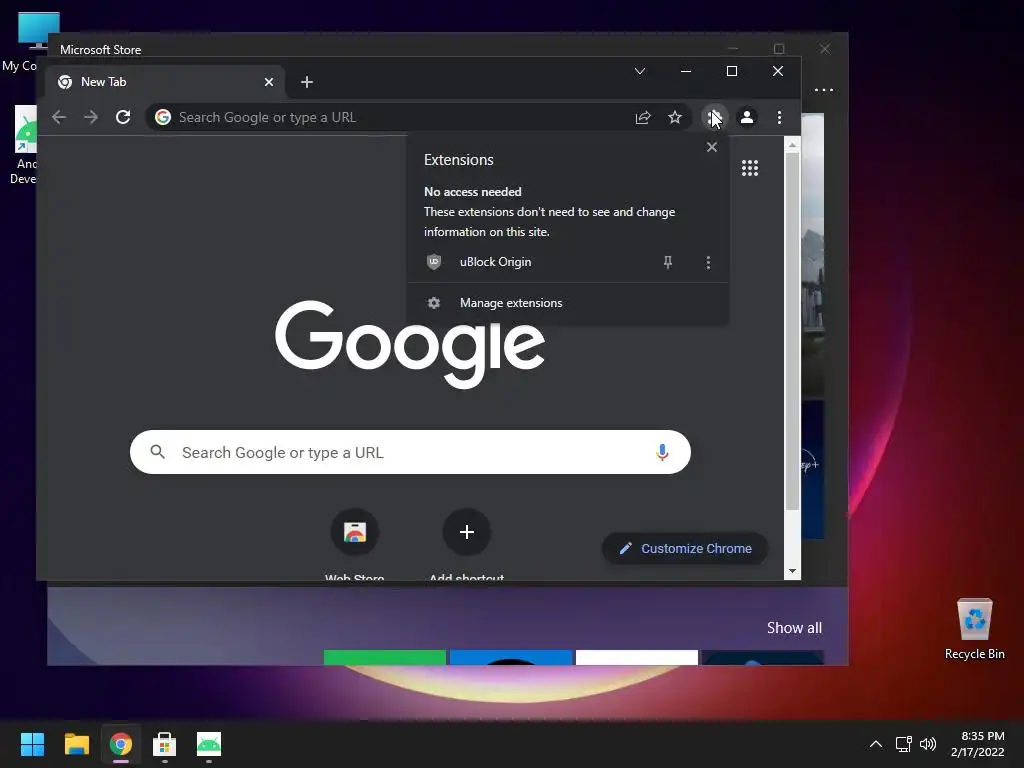Screen dimensions: 1024x768
Task: Click the Manage extensions gear icon
Action: pos(434,303)
